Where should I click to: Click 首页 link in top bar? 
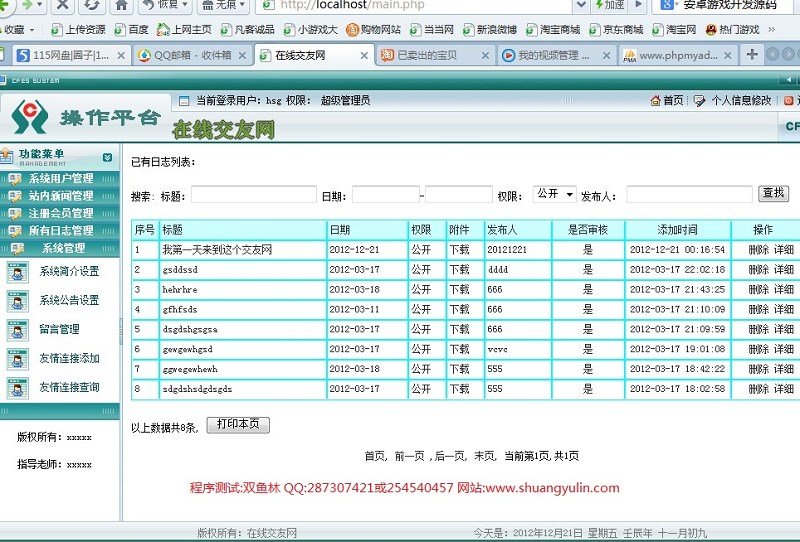tap(672, 101)
